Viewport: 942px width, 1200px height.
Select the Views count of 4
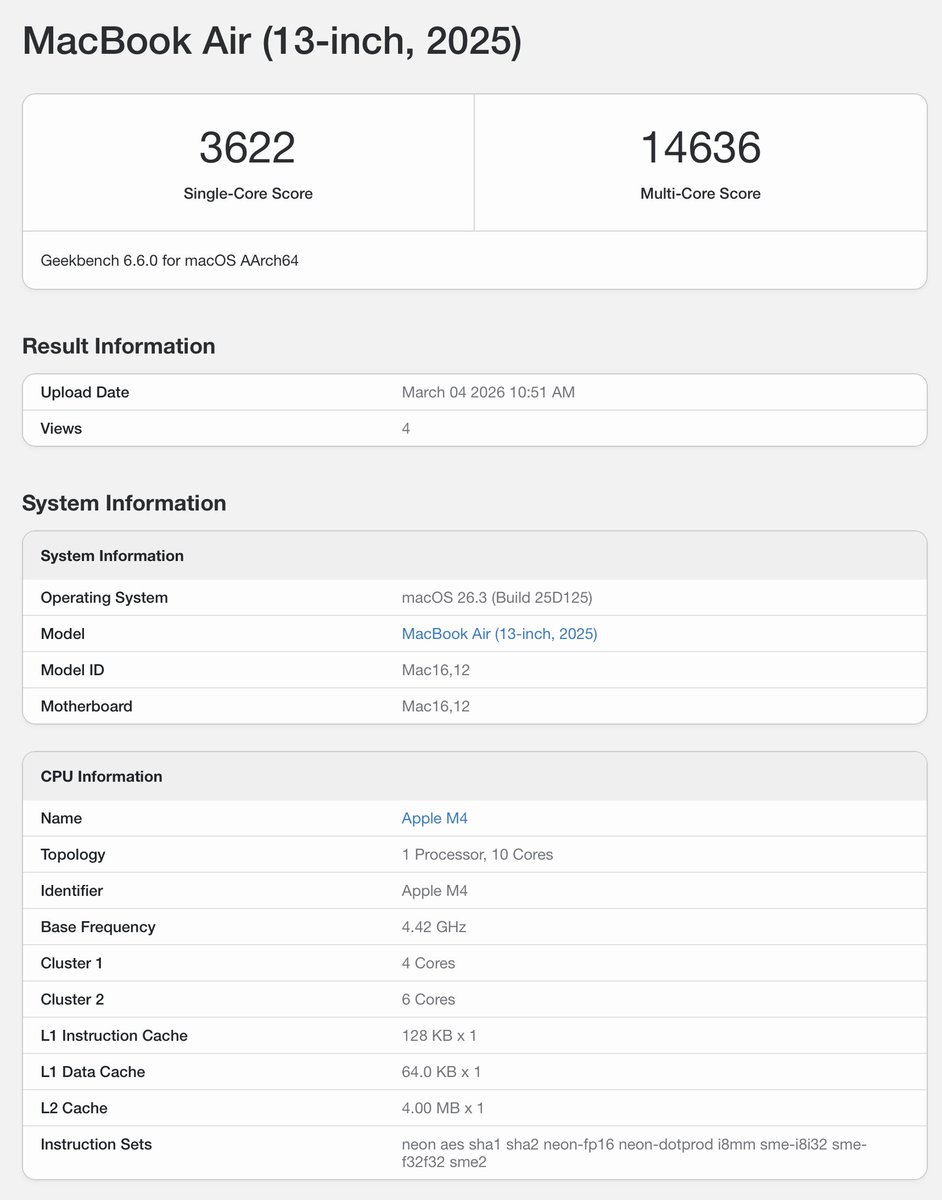coord(406,428)
